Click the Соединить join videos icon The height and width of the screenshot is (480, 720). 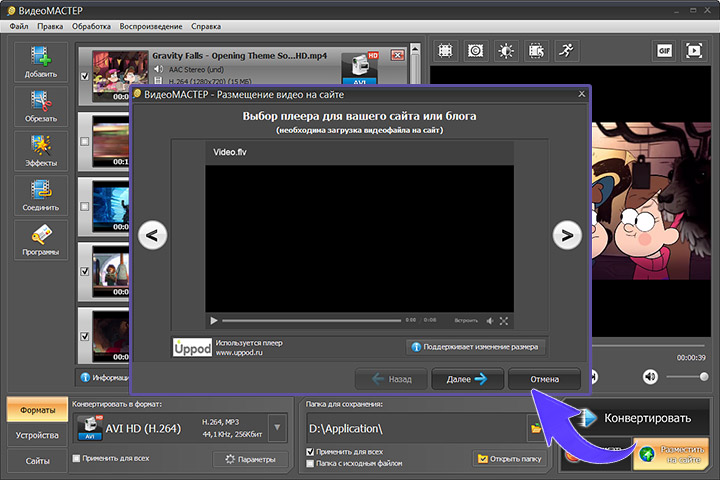[x=41, y=195]
